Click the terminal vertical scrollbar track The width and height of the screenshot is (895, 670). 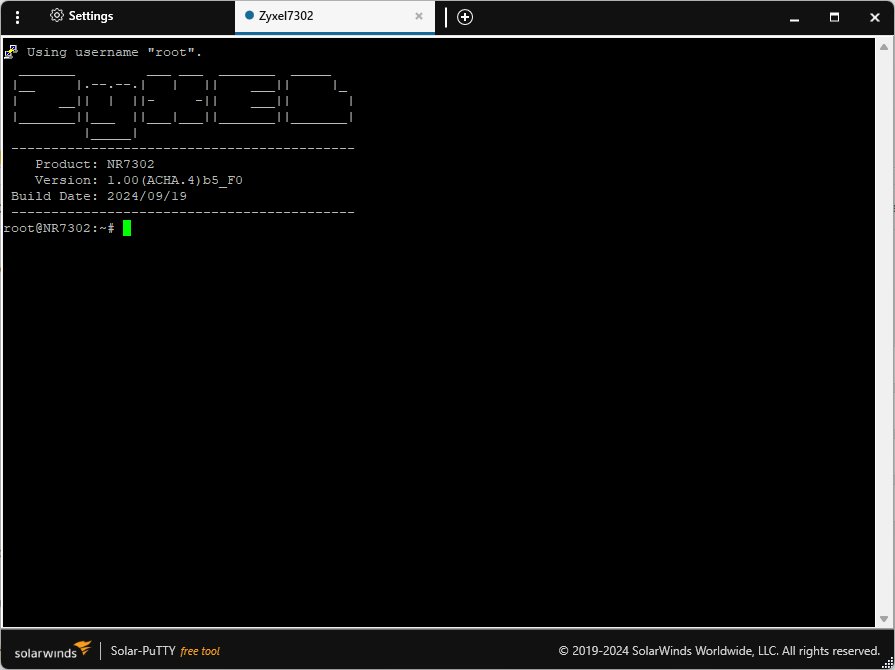(x=884, y=350)
